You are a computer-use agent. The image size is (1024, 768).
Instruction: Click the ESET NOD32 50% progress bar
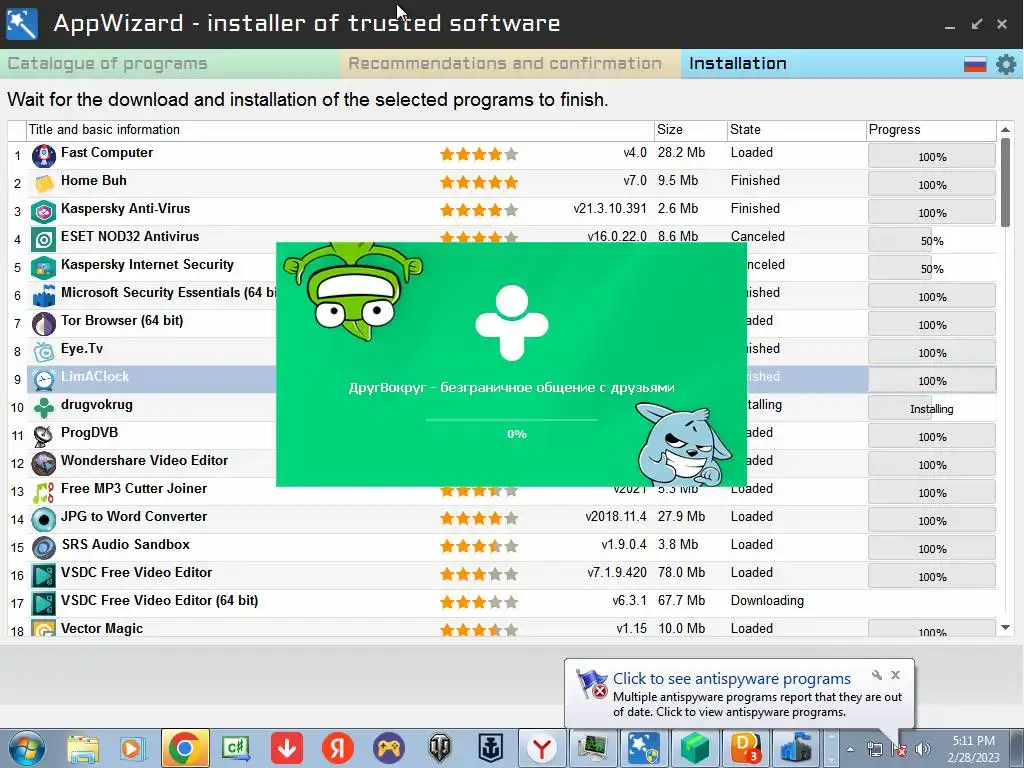932,241
